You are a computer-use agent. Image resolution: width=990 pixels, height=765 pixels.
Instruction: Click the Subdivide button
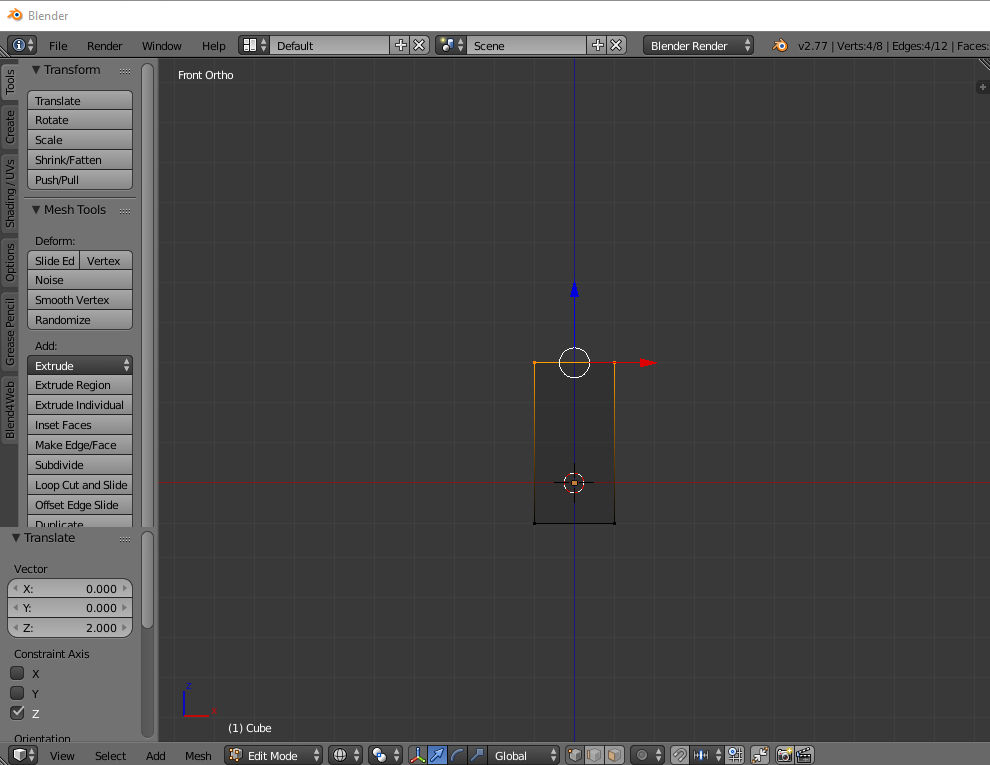click(80, 465)
